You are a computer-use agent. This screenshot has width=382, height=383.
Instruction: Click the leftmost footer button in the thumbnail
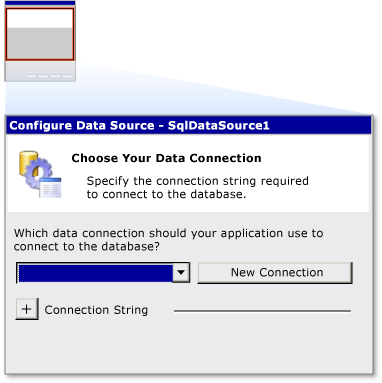click(31, 76)
